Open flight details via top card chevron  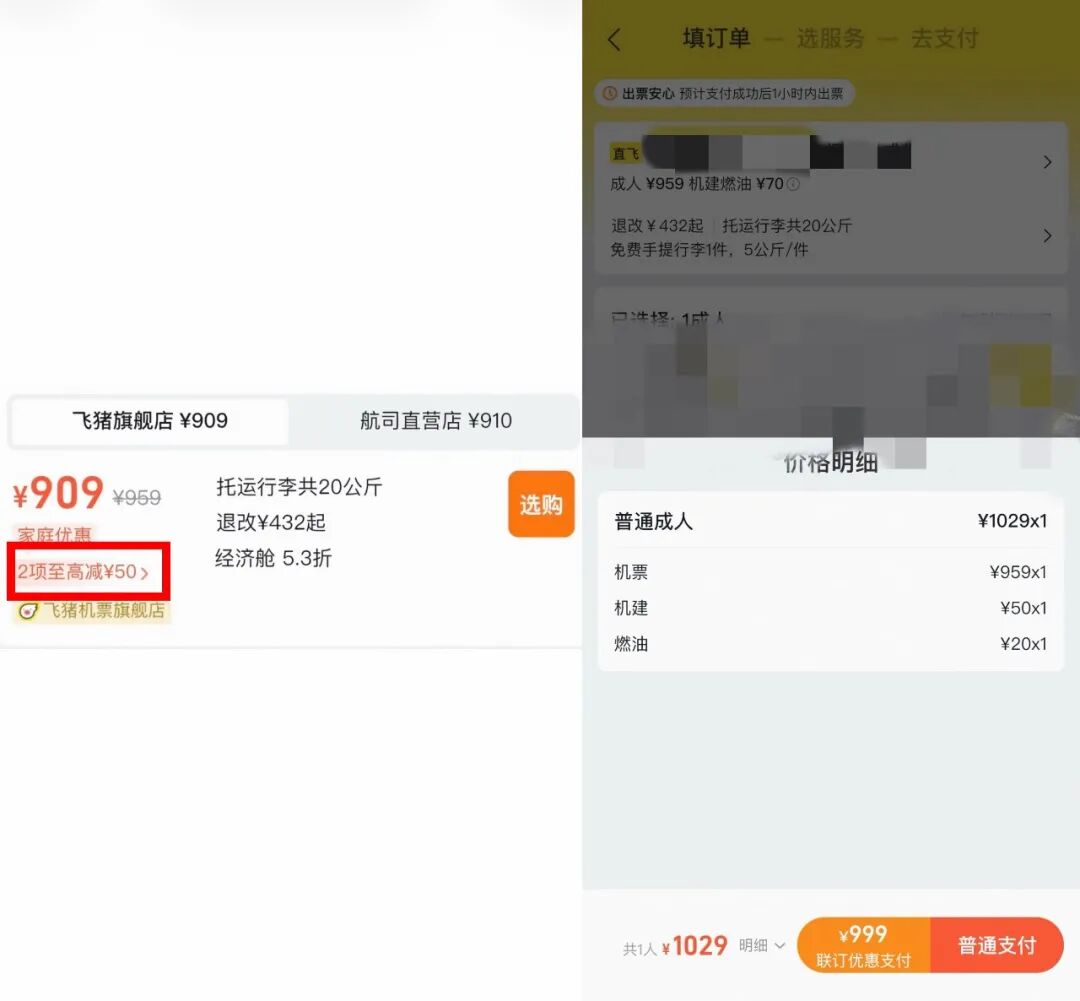point(1047,162)
